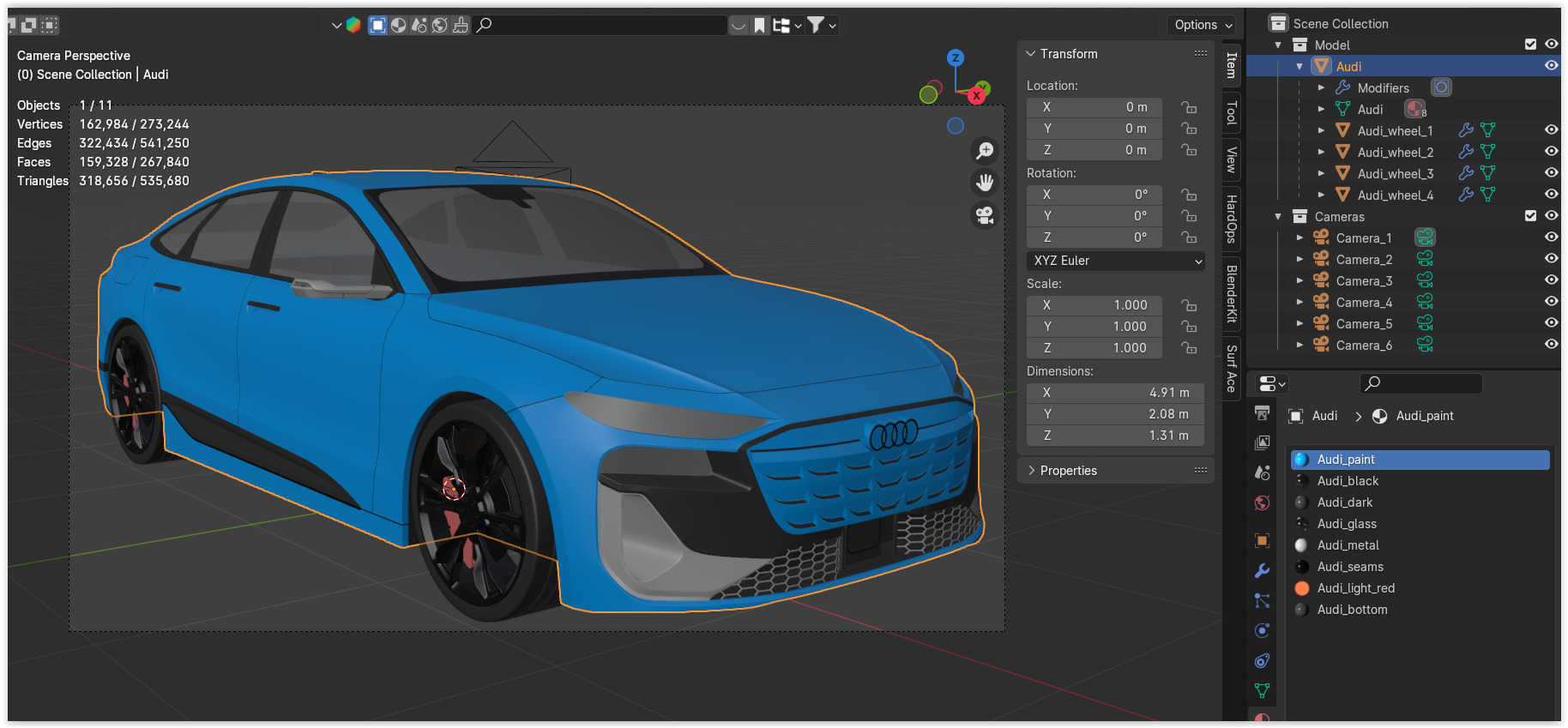This screenshot has height=728, width=1568.
Task: Click the zoom magnifier gizmo in viewport
Action: [985, 151]
